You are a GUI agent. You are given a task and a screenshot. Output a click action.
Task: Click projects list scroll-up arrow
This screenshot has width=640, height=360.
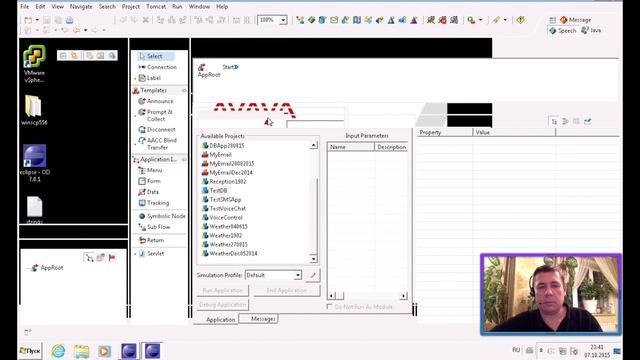click(x=313, y=145)
